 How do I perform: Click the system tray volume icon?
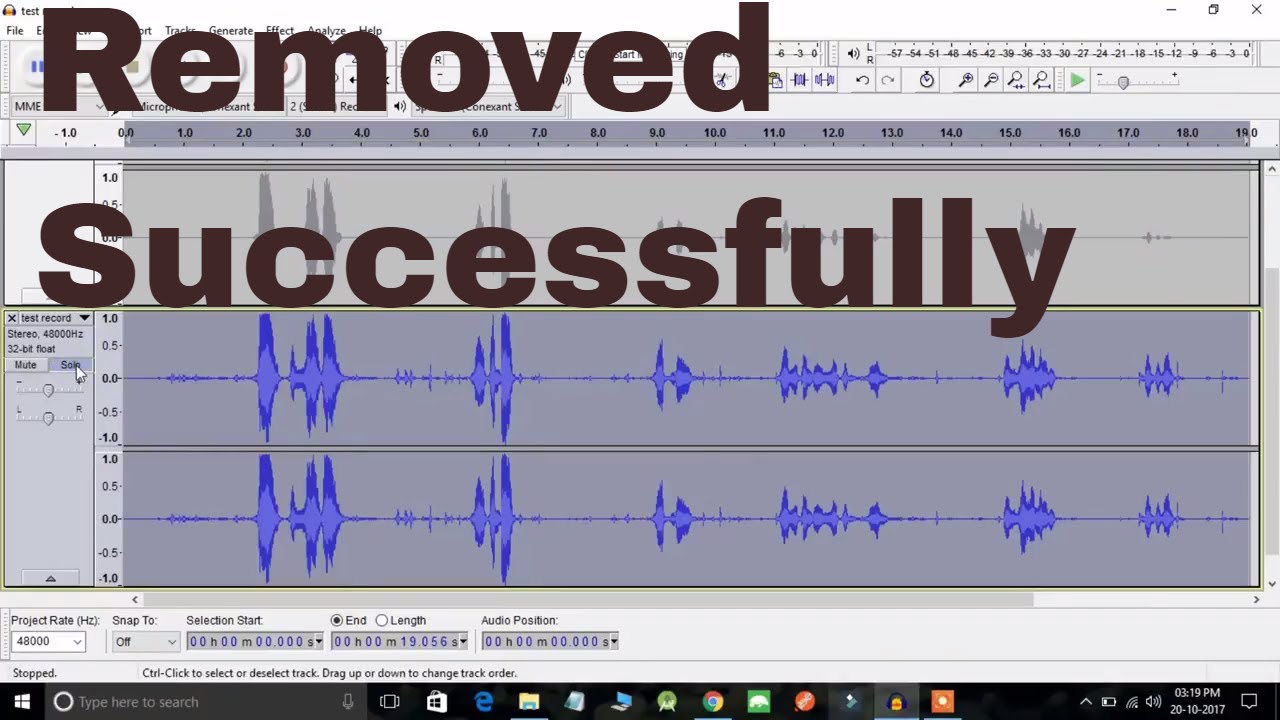1154,701
